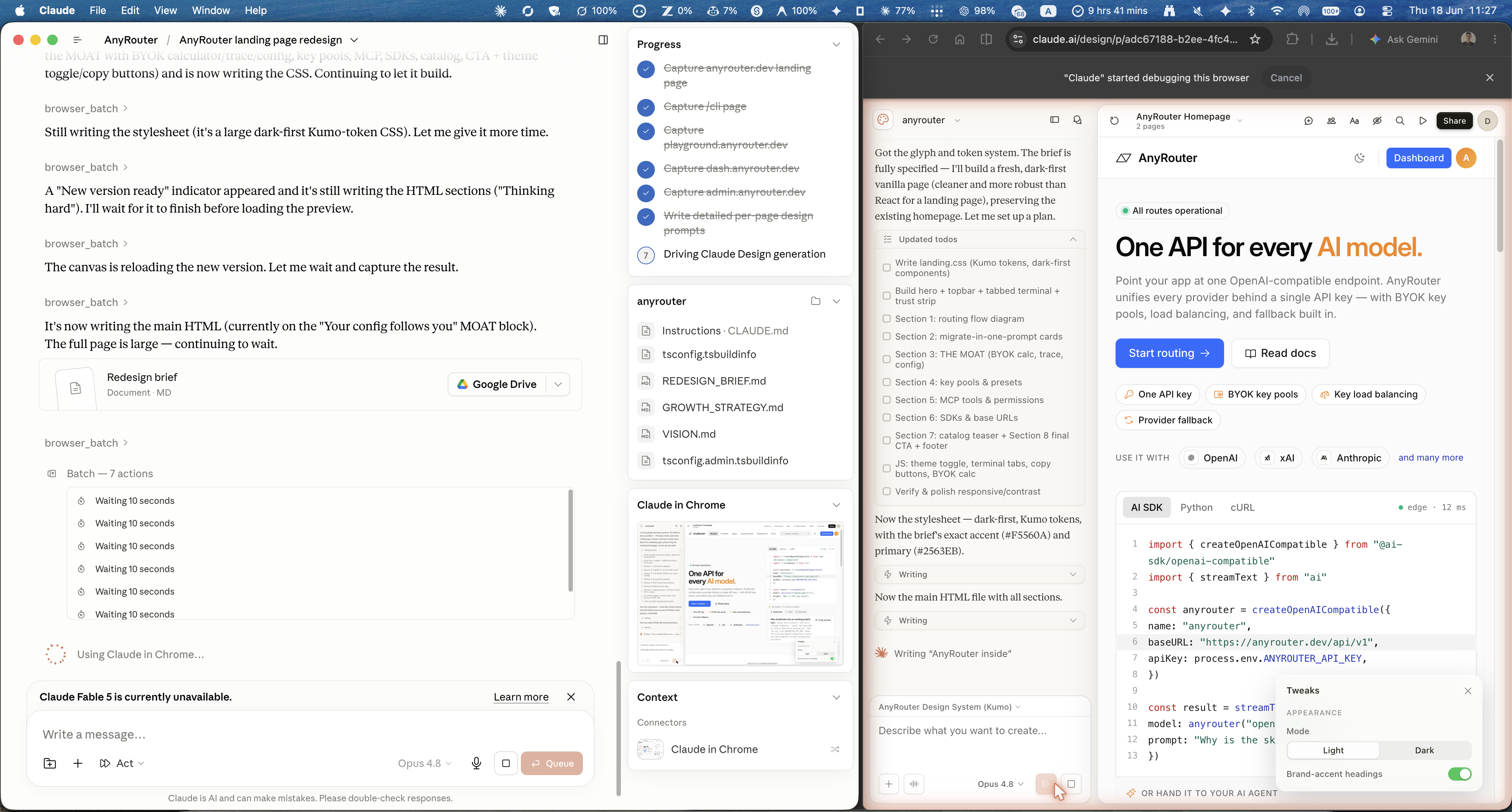Click the shuffle icon on the Claude in Chrome connector

[835, 749]
